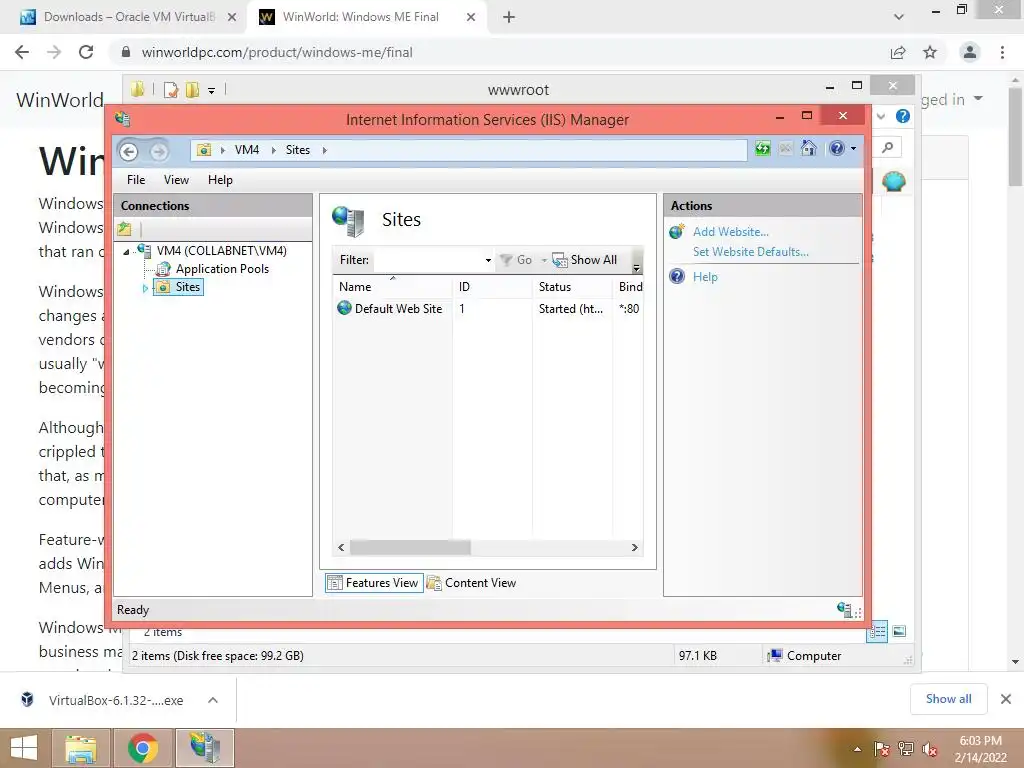Click the Chrome address bar URL
Viewport: 1024px width, 768px height.
pyautogui.click(x=277, y=52)
